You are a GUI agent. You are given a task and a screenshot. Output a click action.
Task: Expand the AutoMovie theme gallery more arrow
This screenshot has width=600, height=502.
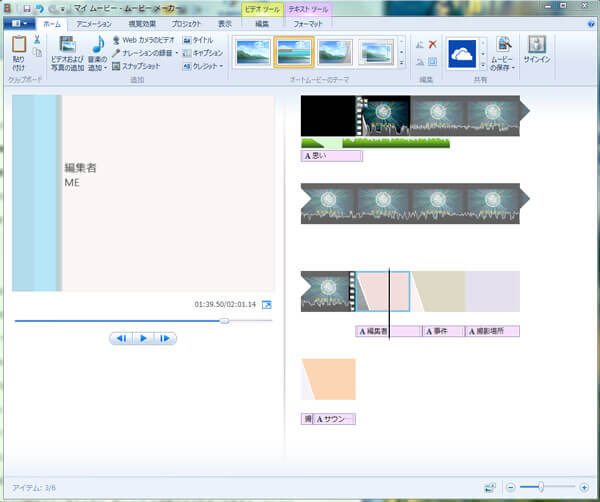401,62
